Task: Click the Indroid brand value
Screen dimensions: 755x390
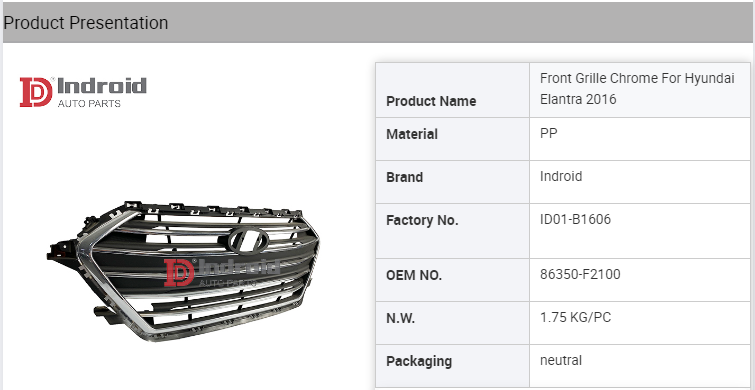Action: click(x=561, y=176)
